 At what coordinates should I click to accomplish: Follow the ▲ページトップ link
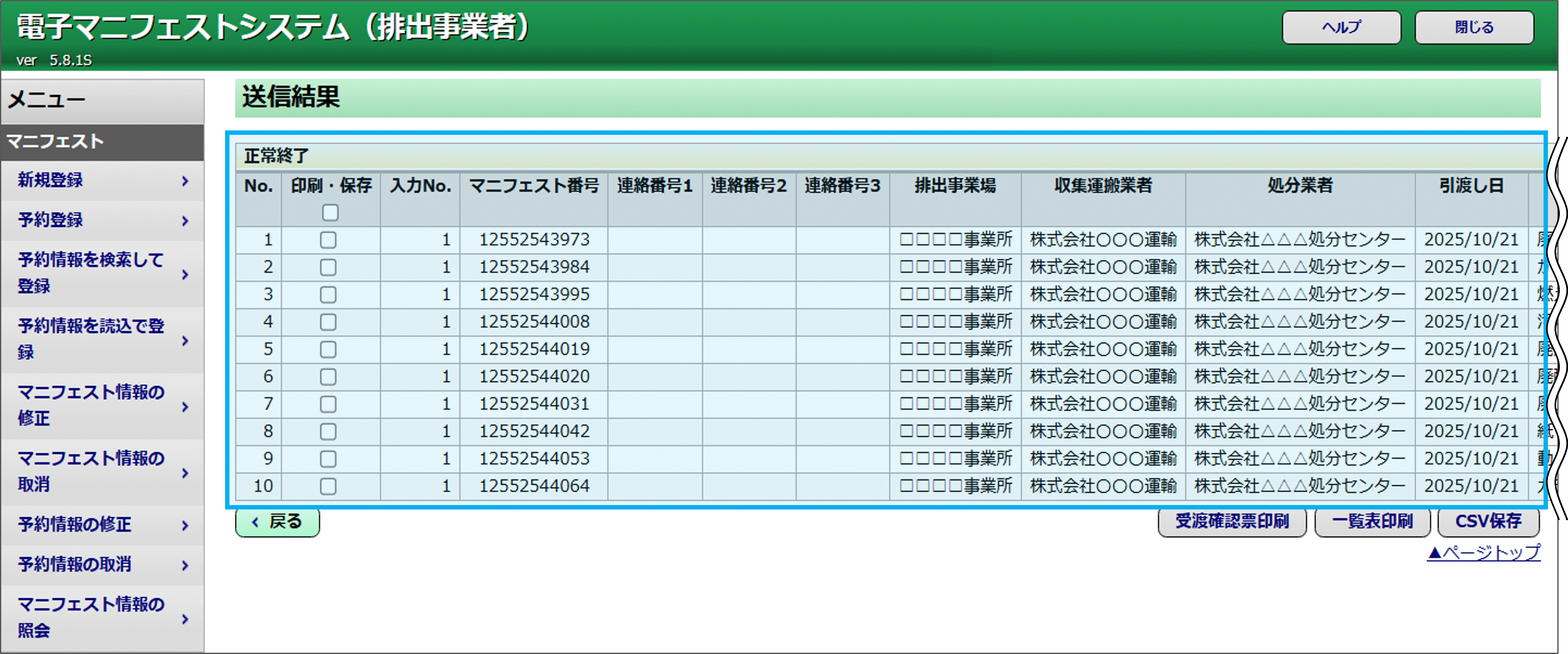1483,552
